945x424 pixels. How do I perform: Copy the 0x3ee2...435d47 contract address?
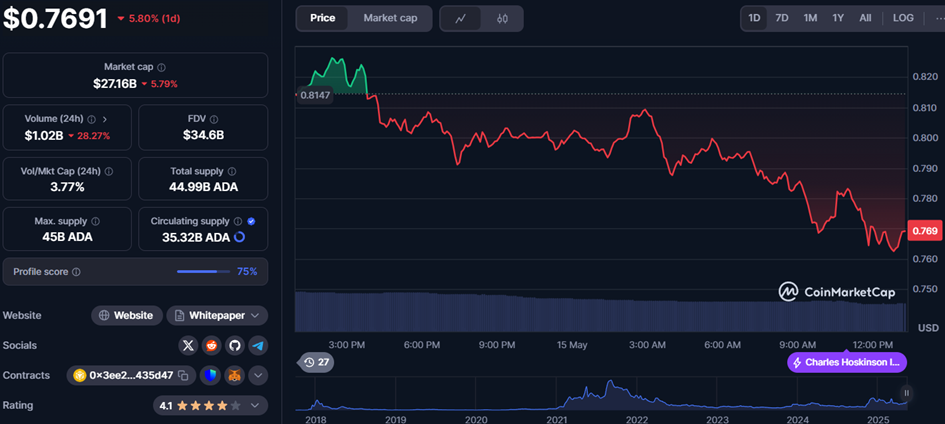point(184,376)
